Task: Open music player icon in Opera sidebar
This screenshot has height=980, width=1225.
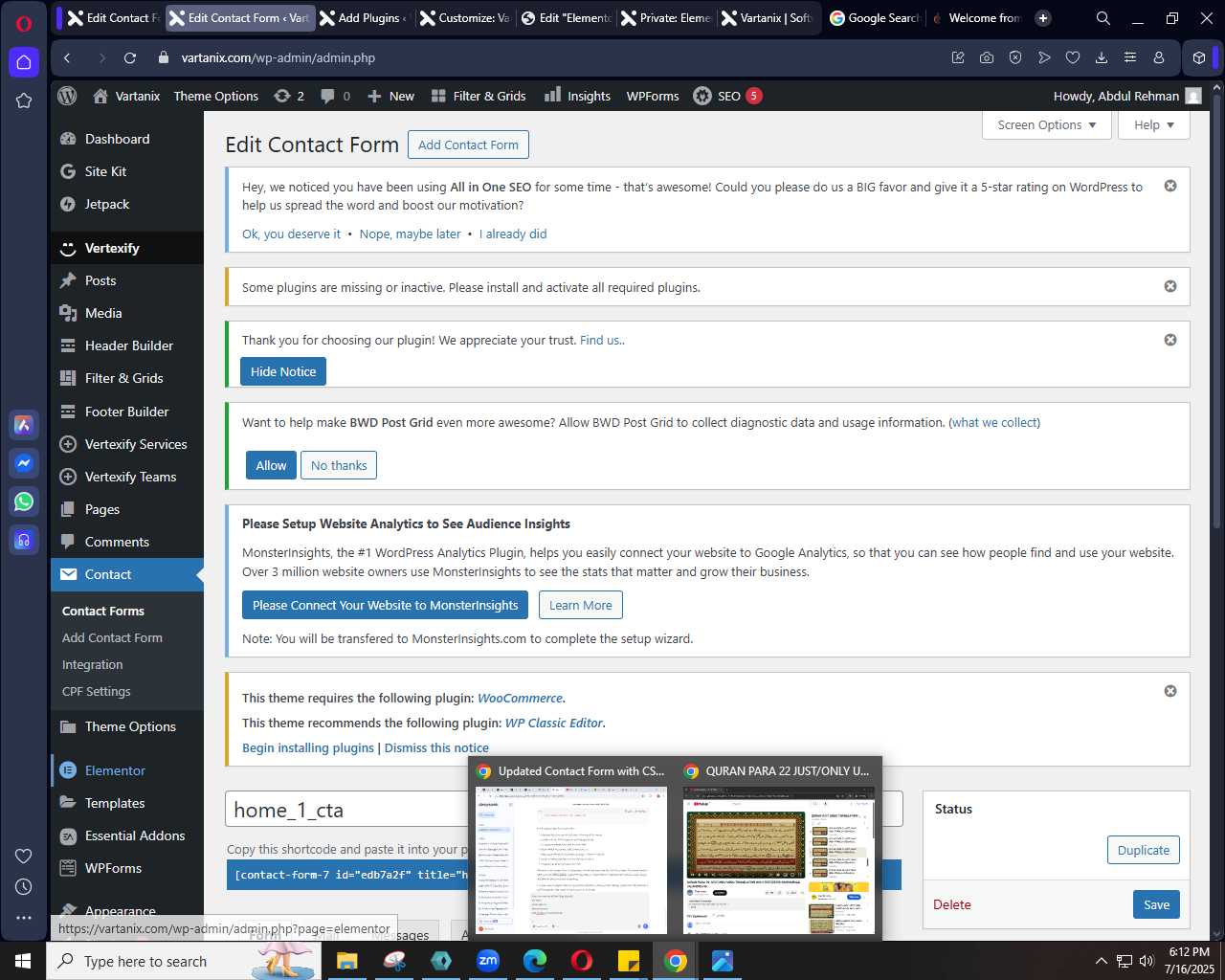Action: (x=24, y=540)
